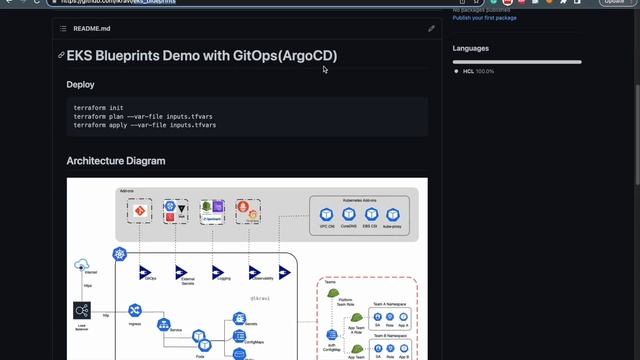Click the HCL 100.0% language entry
The width and height of the screenshot is (640, 360).
(478, 71)
